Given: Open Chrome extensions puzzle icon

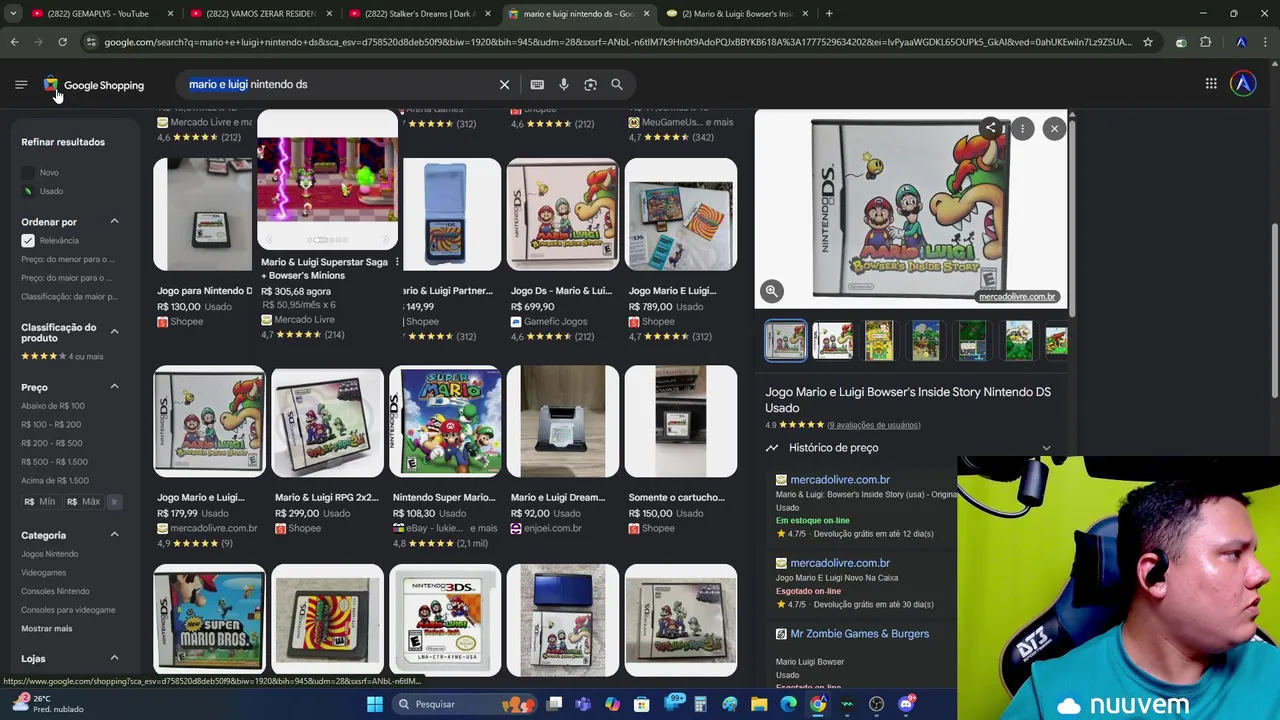Looking at the screenshot, I should point(1205,42).
